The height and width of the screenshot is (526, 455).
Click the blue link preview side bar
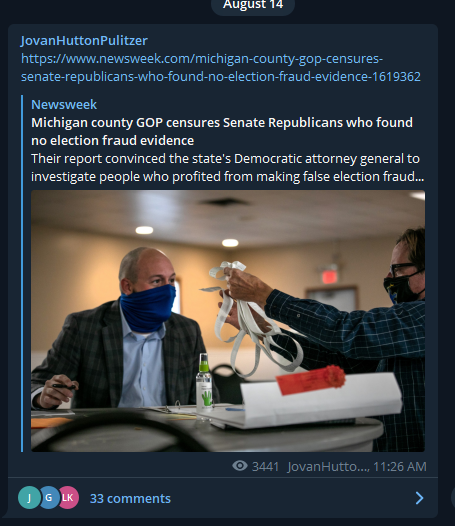tap(22, 273)
